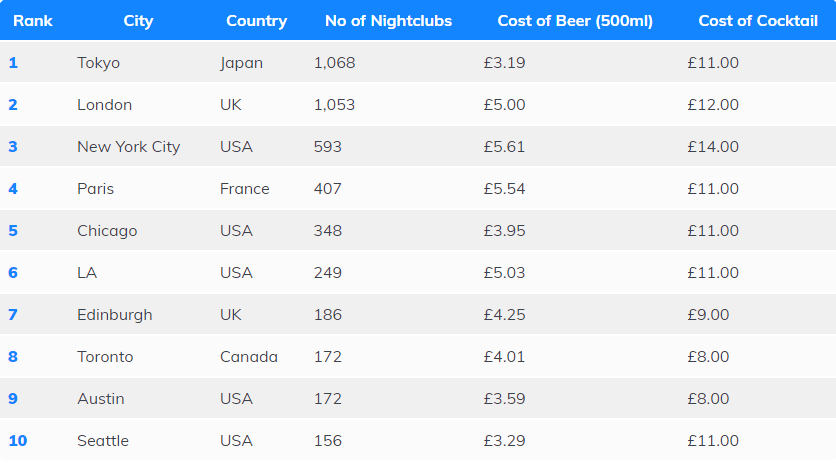
Task: Select the Tokyo city cell
Action: coord(98,63)
